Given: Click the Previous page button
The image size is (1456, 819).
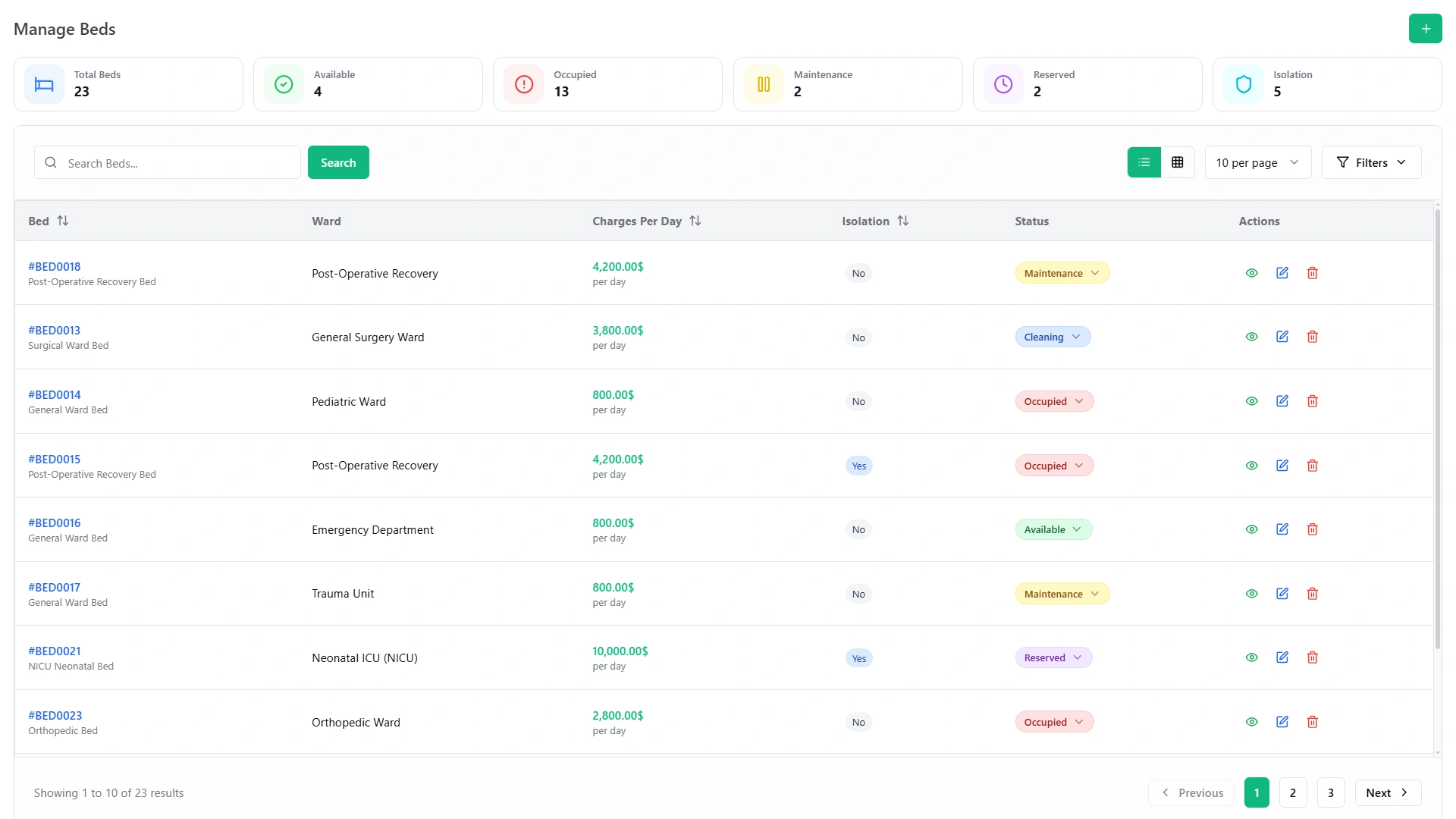Looking at the screenshot, I should click(x=1191, y=792).
